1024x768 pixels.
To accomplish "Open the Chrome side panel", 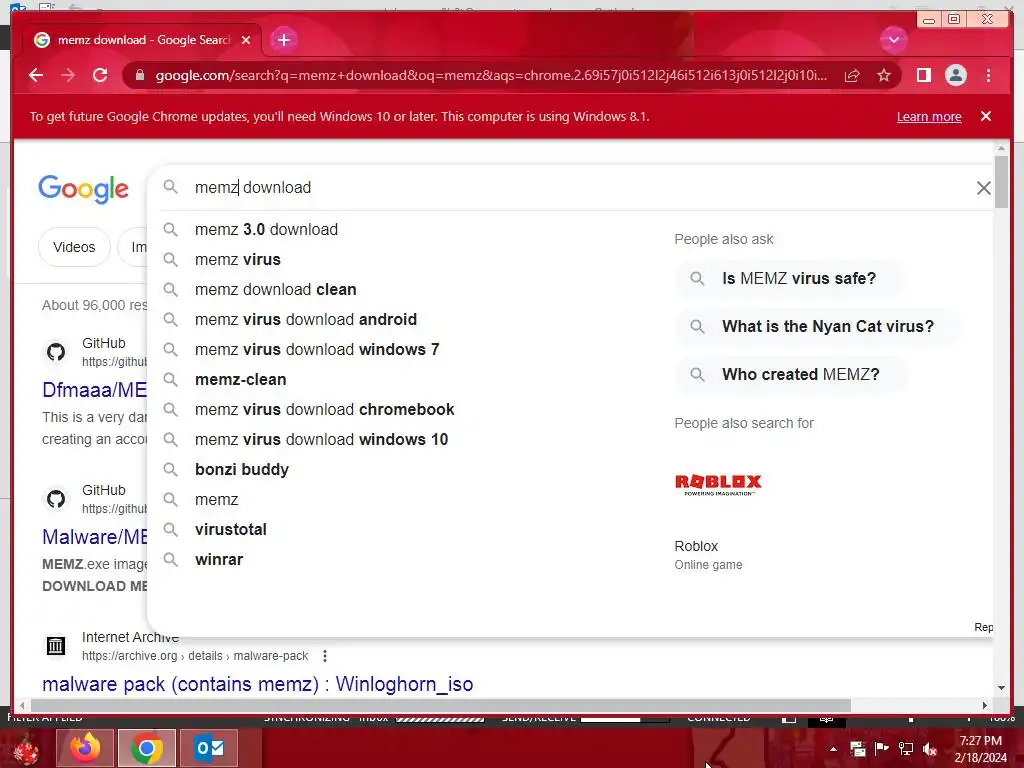I will (x=923, y=75).
